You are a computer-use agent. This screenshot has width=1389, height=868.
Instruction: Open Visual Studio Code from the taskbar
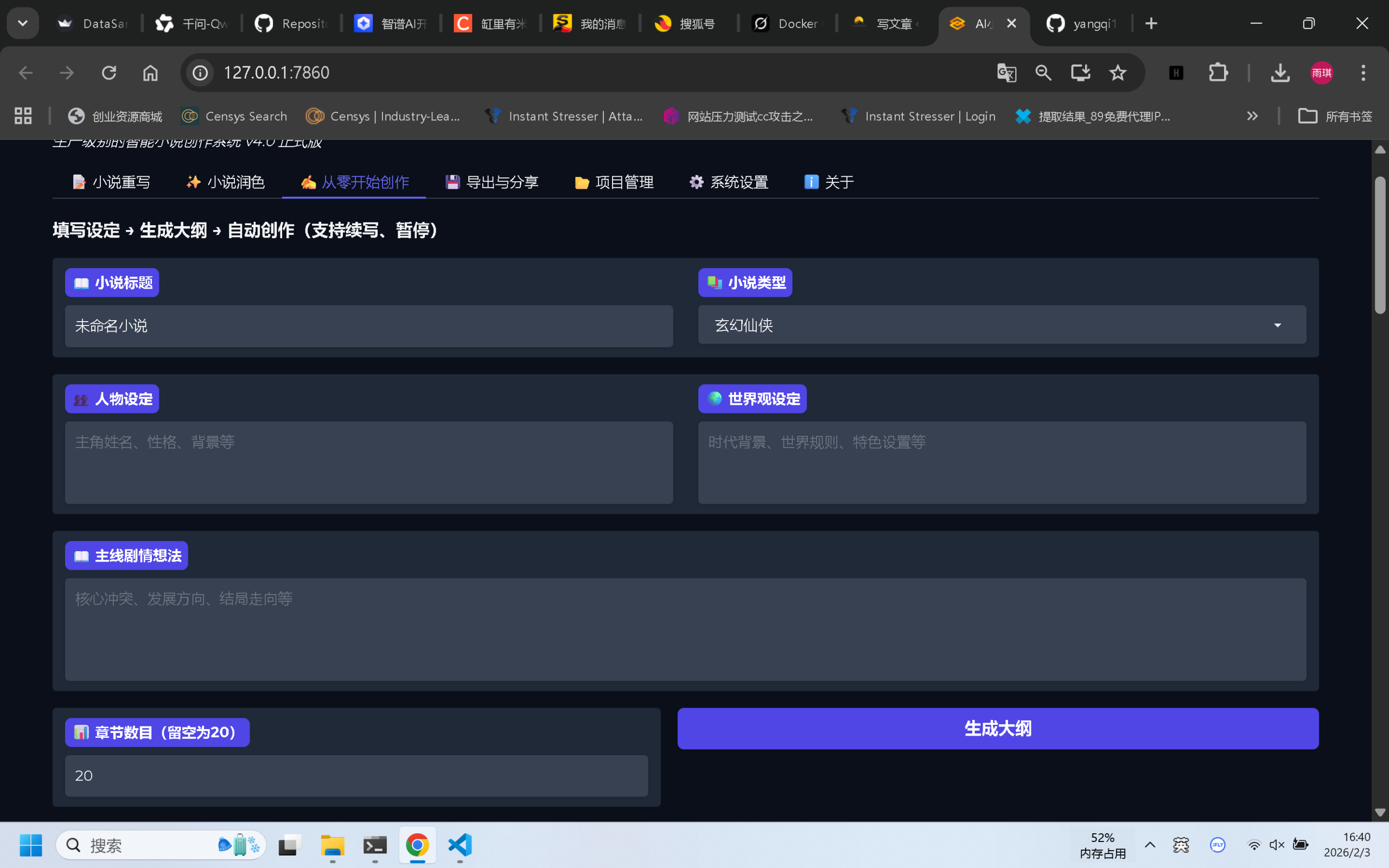(x=460, y=845)
